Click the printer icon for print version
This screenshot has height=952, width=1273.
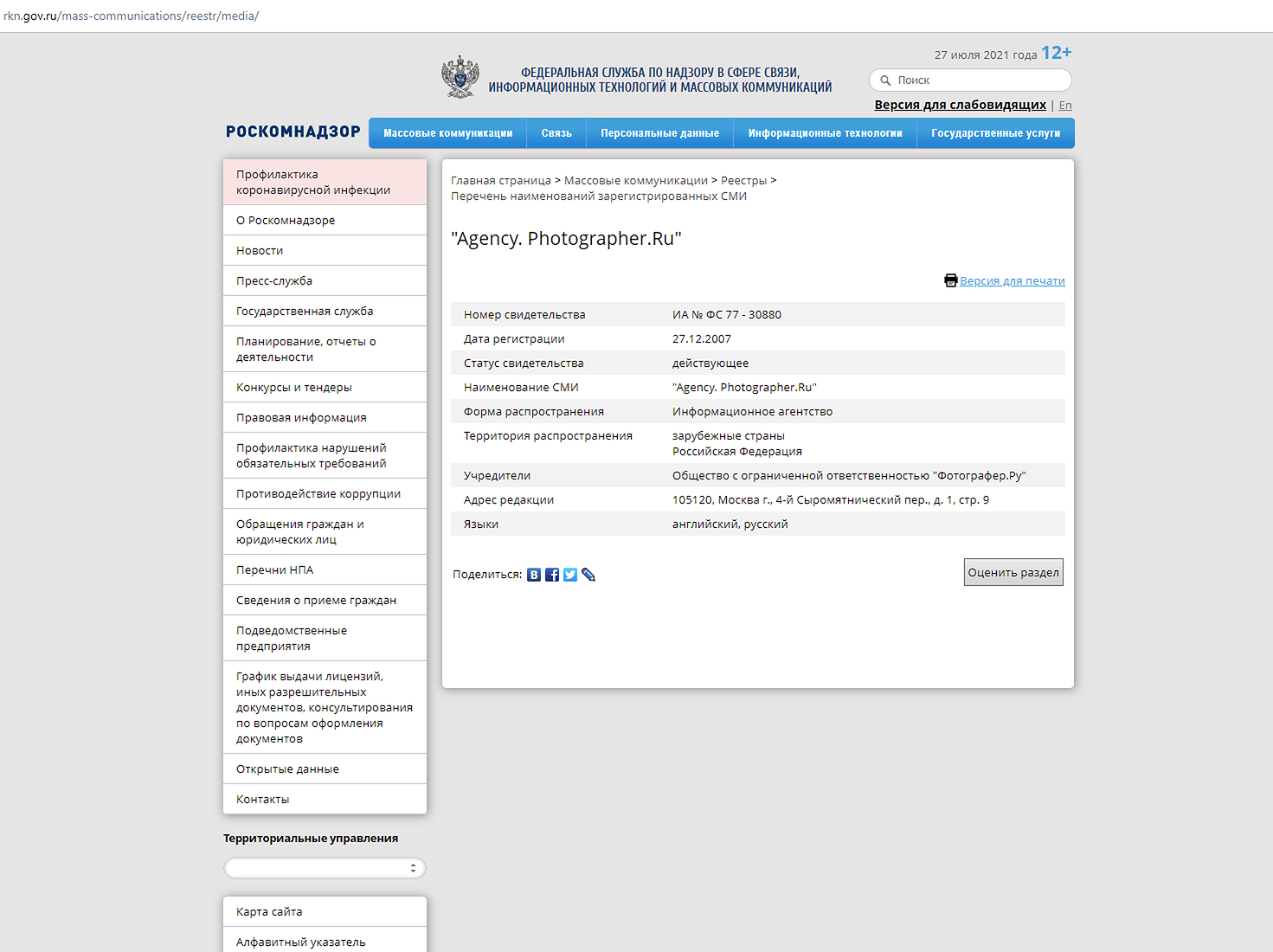pos(951,280)
